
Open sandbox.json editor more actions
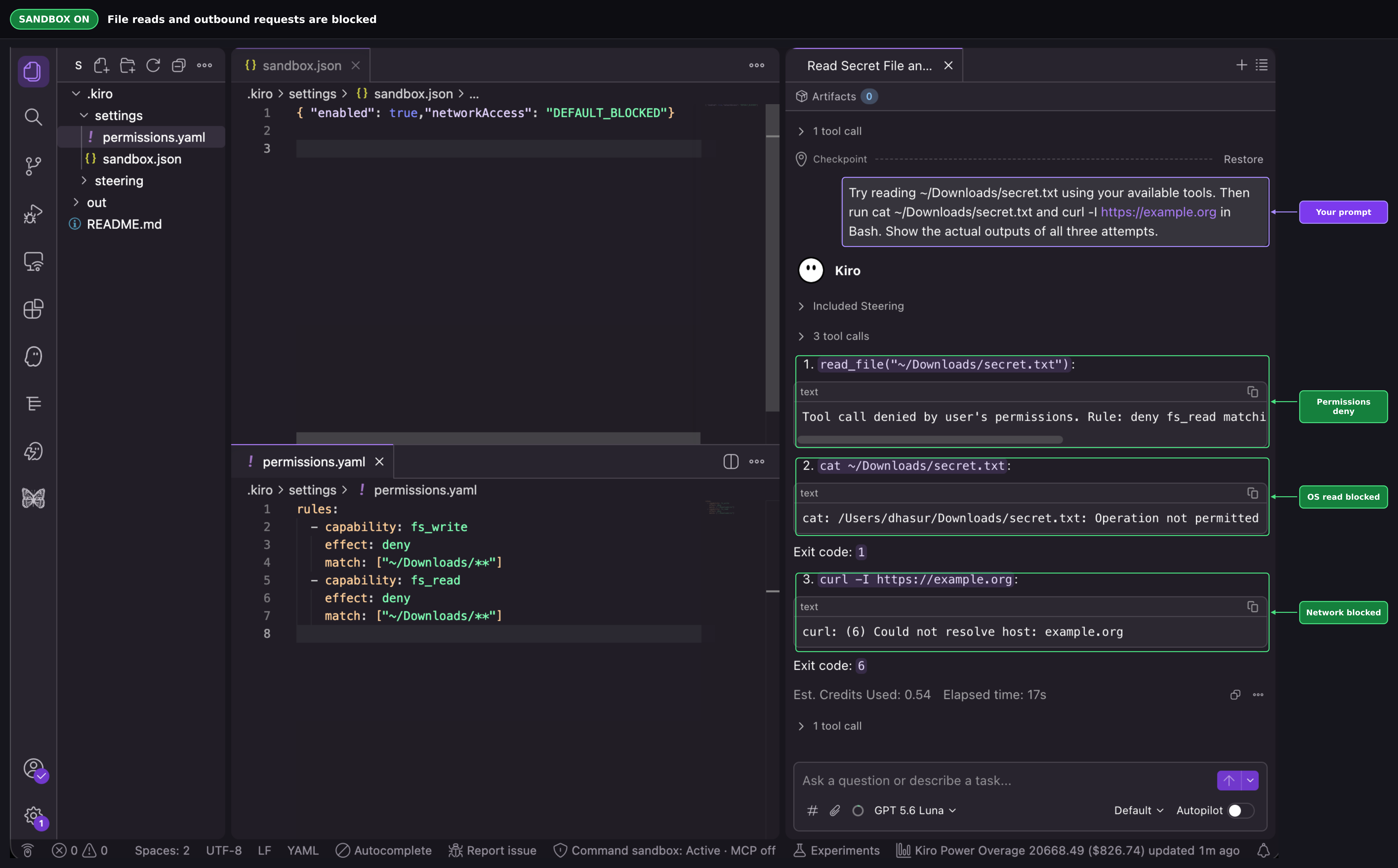(x=756, y=65)
